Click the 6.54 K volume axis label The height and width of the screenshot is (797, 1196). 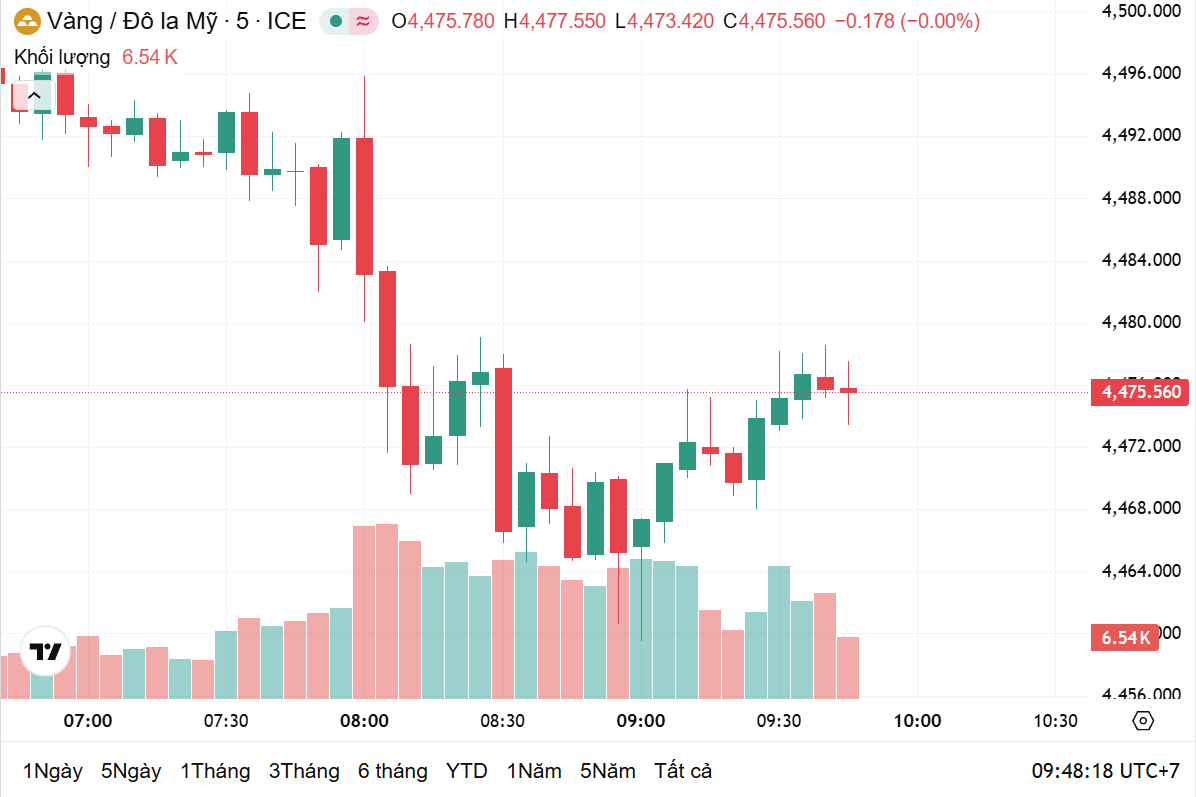pos(1125,638)
